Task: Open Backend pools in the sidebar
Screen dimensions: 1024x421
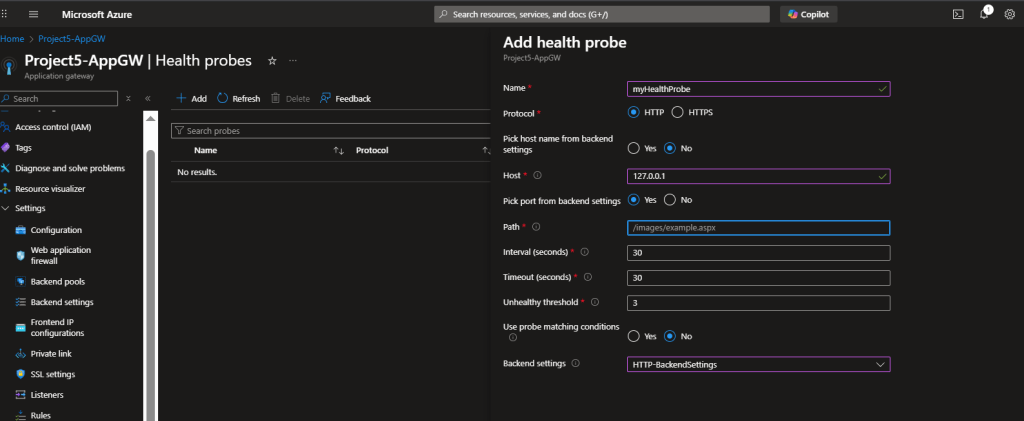Action: point(57,282)
